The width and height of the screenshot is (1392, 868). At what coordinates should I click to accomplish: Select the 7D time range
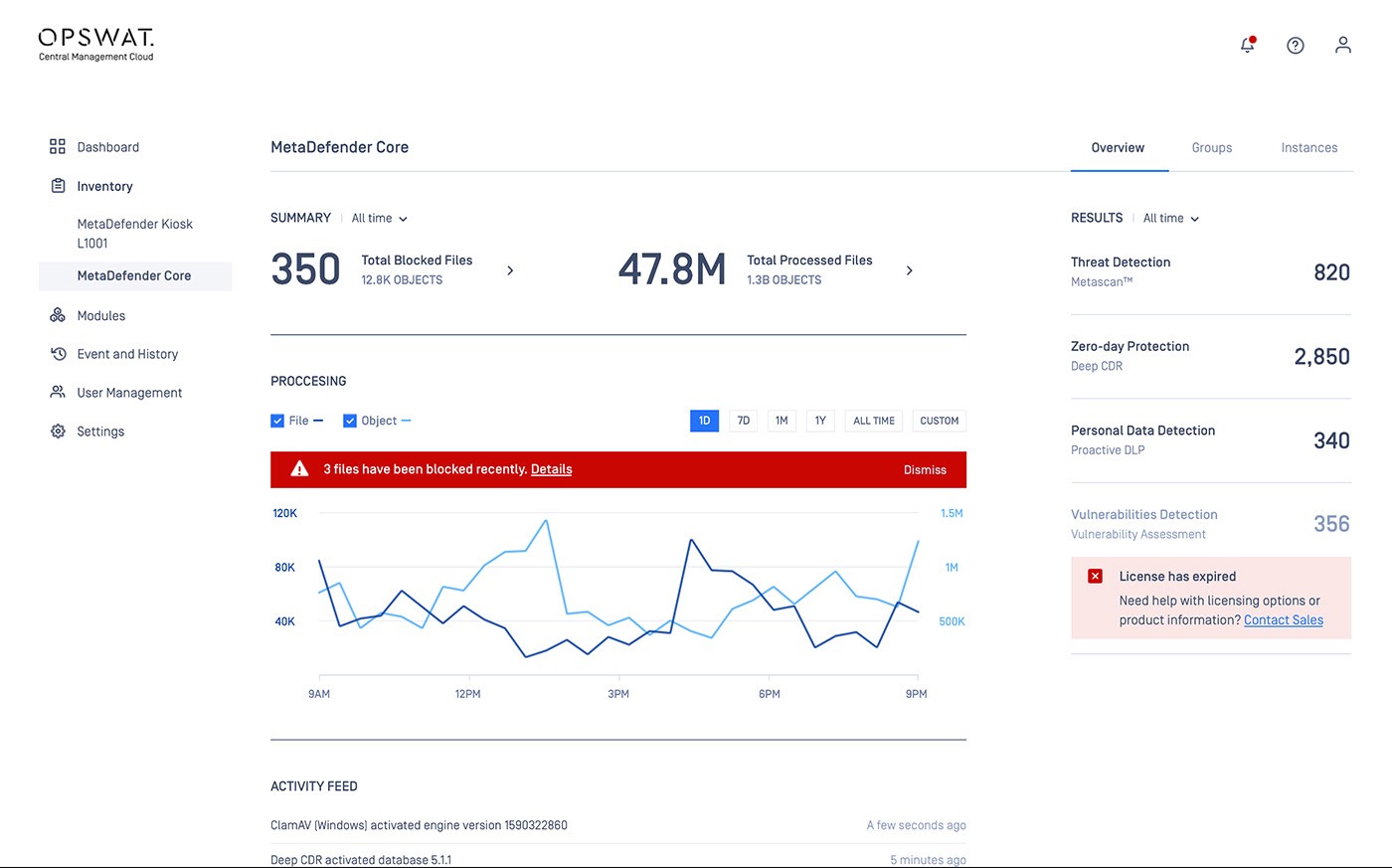coord(743,421)
